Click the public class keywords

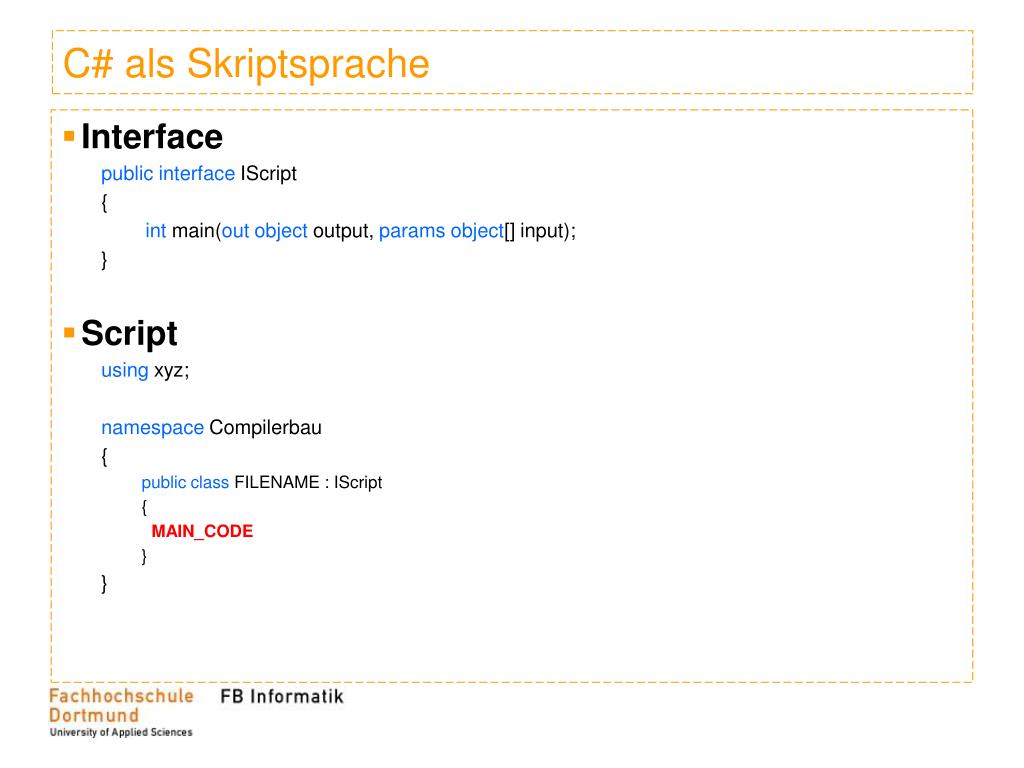pos(185,483)
